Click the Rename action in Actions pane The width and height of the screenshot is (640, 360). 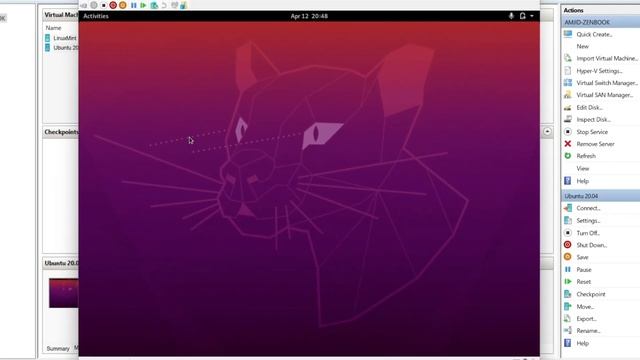[x=588, y=331]
